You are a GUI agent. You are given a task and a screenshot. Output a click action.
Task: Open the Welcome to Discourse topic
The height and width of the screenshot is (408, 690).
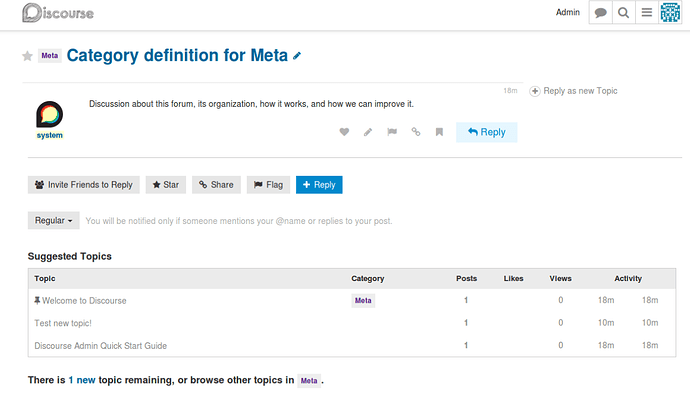coord(84,301)
